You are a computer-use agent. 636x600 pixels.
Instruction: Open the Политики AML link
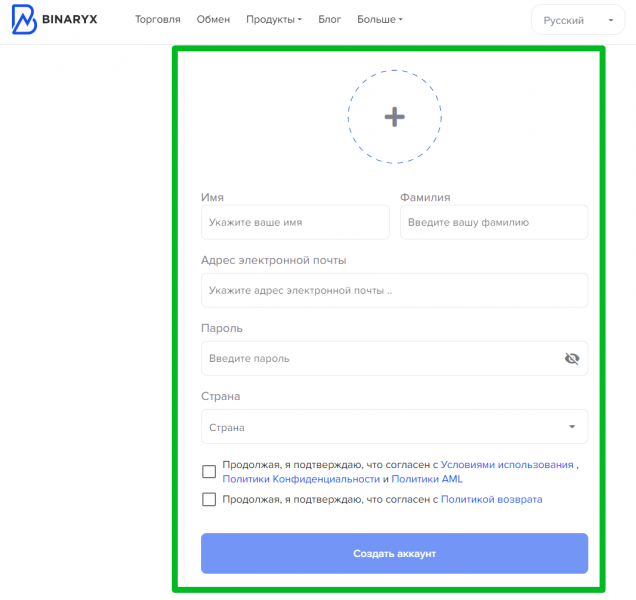[427, 479]
